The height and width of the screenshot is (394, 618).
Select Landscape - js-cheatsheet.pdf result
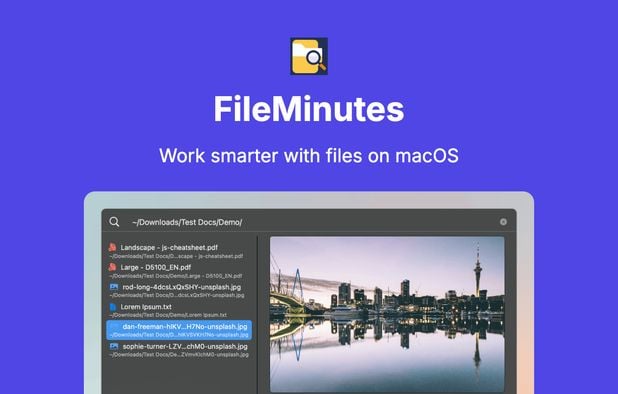pos(179,251)
